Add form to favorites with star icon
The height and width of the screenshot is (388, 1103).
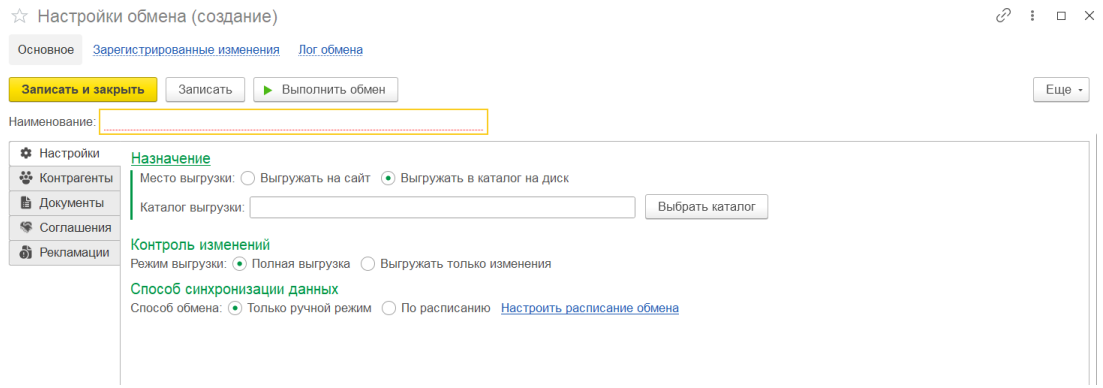point(19,16)
